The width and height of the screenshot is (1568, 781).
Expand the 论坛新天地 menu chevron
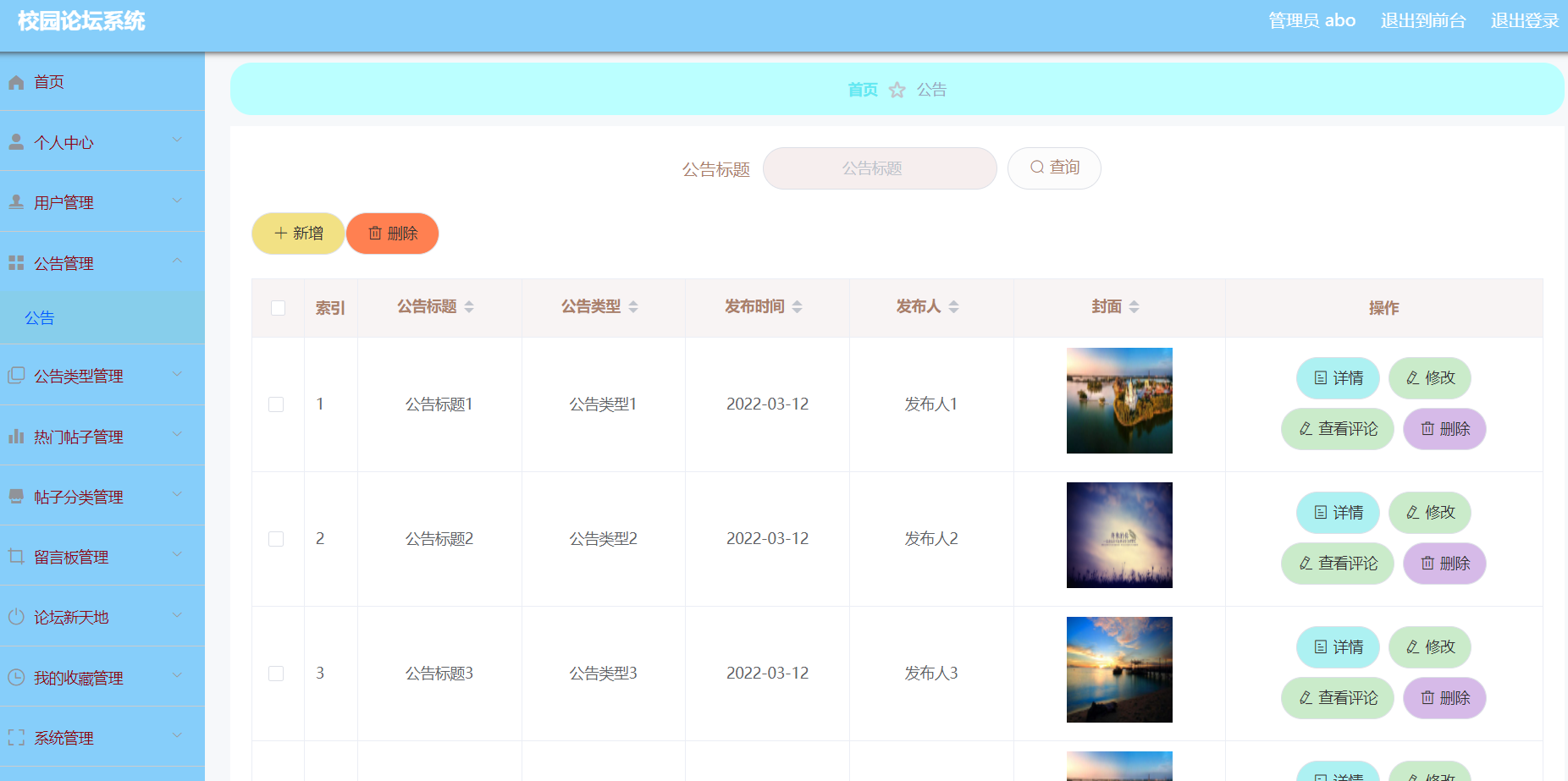click(x=177, y=615)
